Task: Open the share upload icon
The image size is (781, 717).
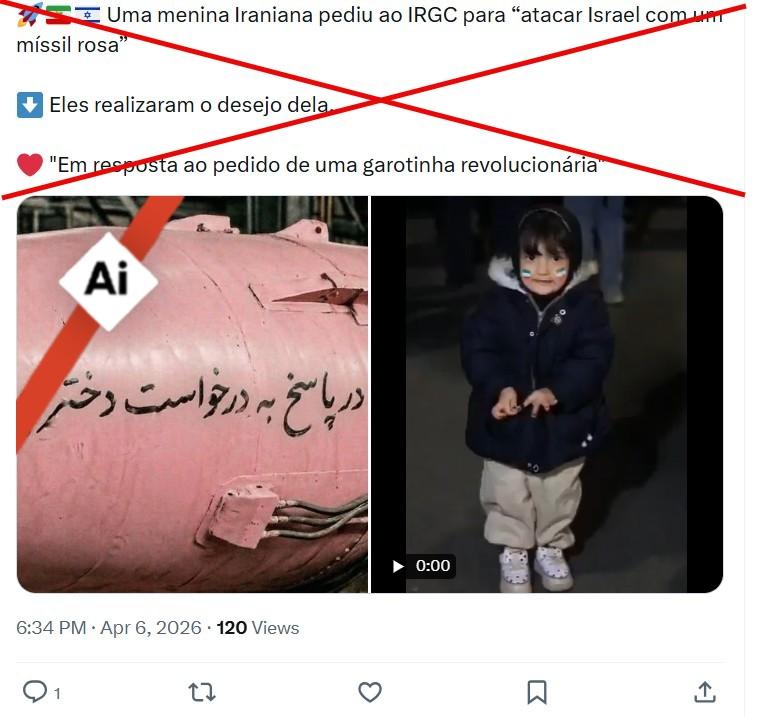Action: [x=705, y=692]
